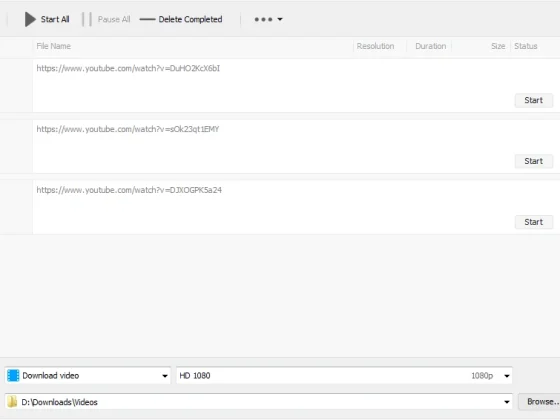The height and width of the screenshot is (420, 560).
Task: Click the Duration column header
Action: (430, 46)
